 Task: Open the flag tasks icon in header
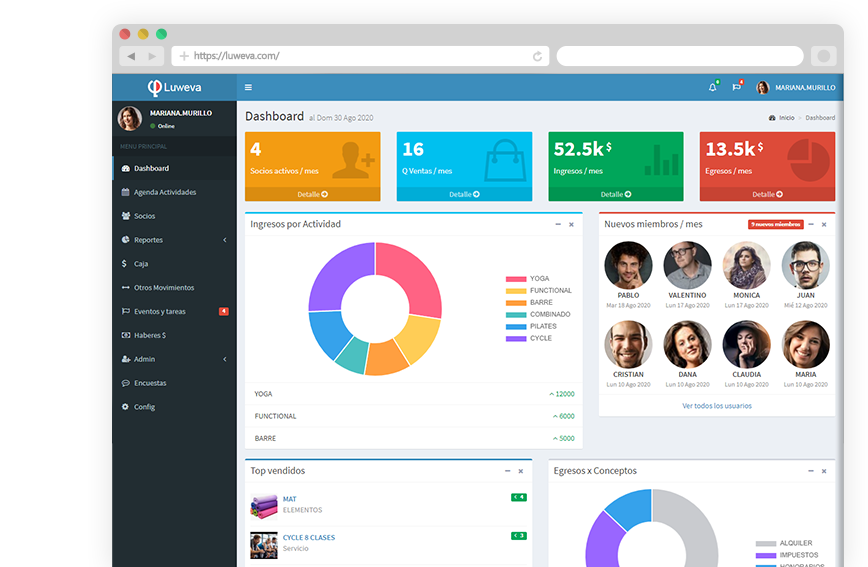click(x=736, y=87)
